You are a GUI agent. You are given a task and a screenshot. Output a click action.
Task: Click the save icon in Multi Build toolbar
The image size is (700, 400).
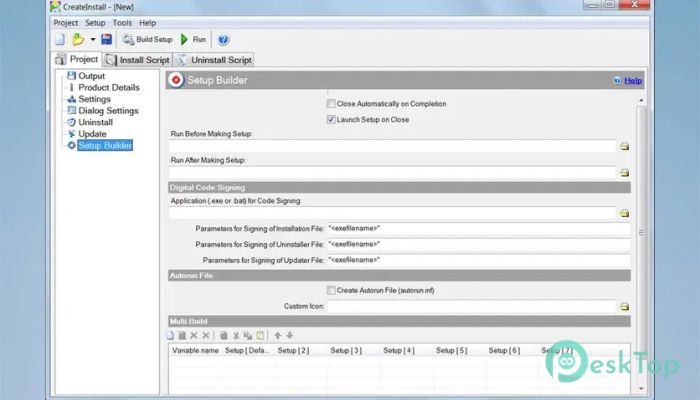coord(182,335)
